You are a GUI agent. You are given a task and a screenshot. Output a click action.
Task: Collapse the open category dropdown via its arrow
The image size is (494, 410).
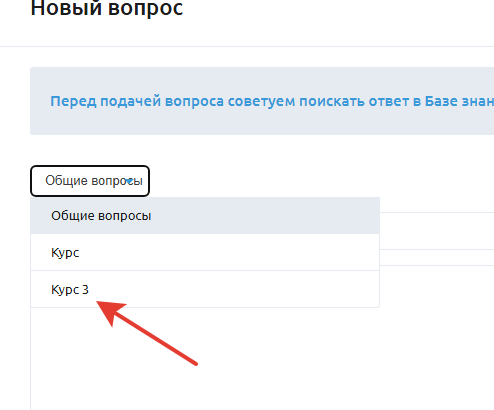coord(129,181)
